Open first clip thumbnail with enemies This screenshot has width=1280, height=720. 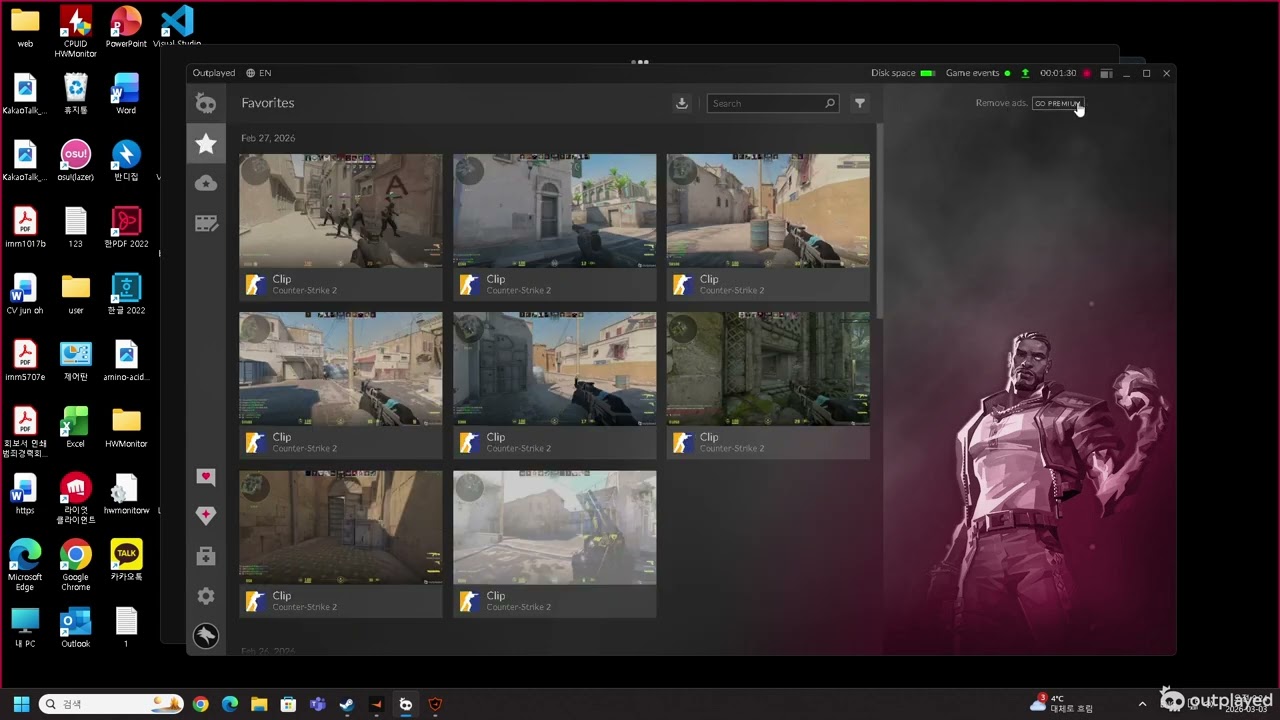[340, 211]
